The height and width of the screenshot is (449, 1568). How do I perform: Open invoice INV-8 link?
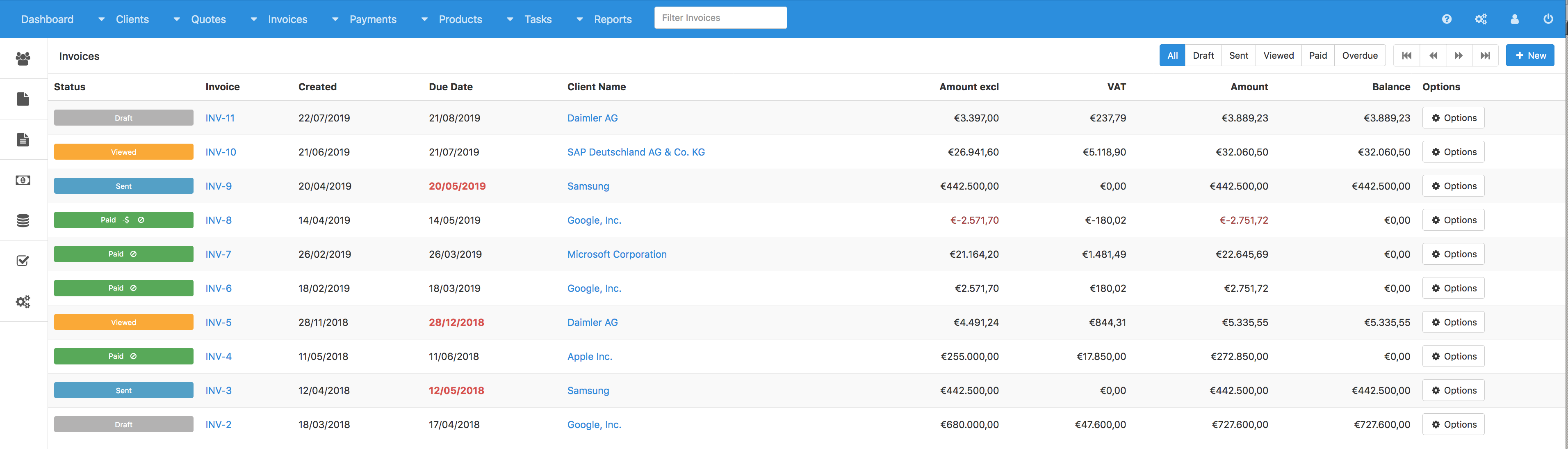(x=219, y=220)
